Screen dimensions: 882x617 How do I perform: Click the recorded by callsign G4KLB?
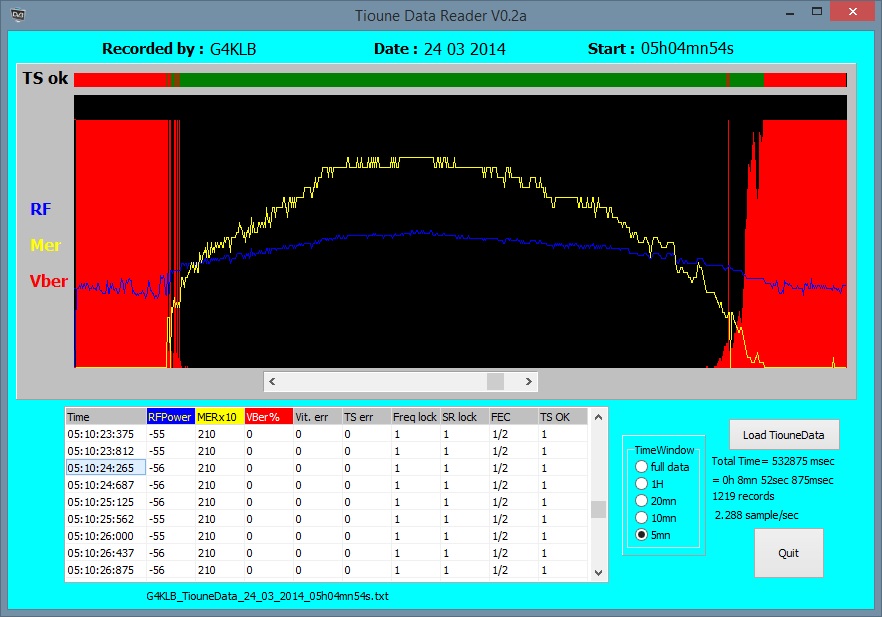233,49
